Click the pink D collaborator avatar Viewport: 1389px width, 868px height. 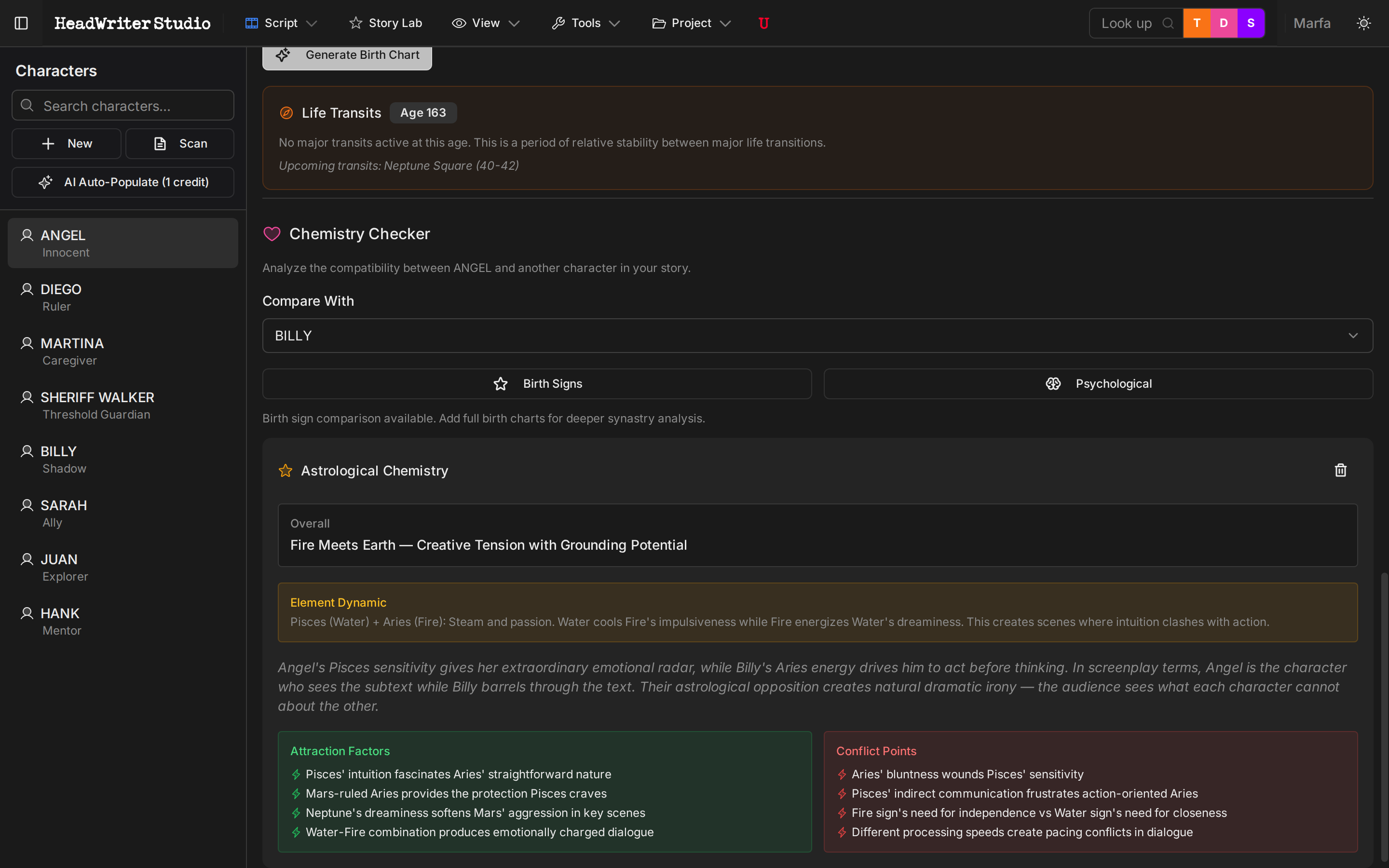[x=1224, y=23]
